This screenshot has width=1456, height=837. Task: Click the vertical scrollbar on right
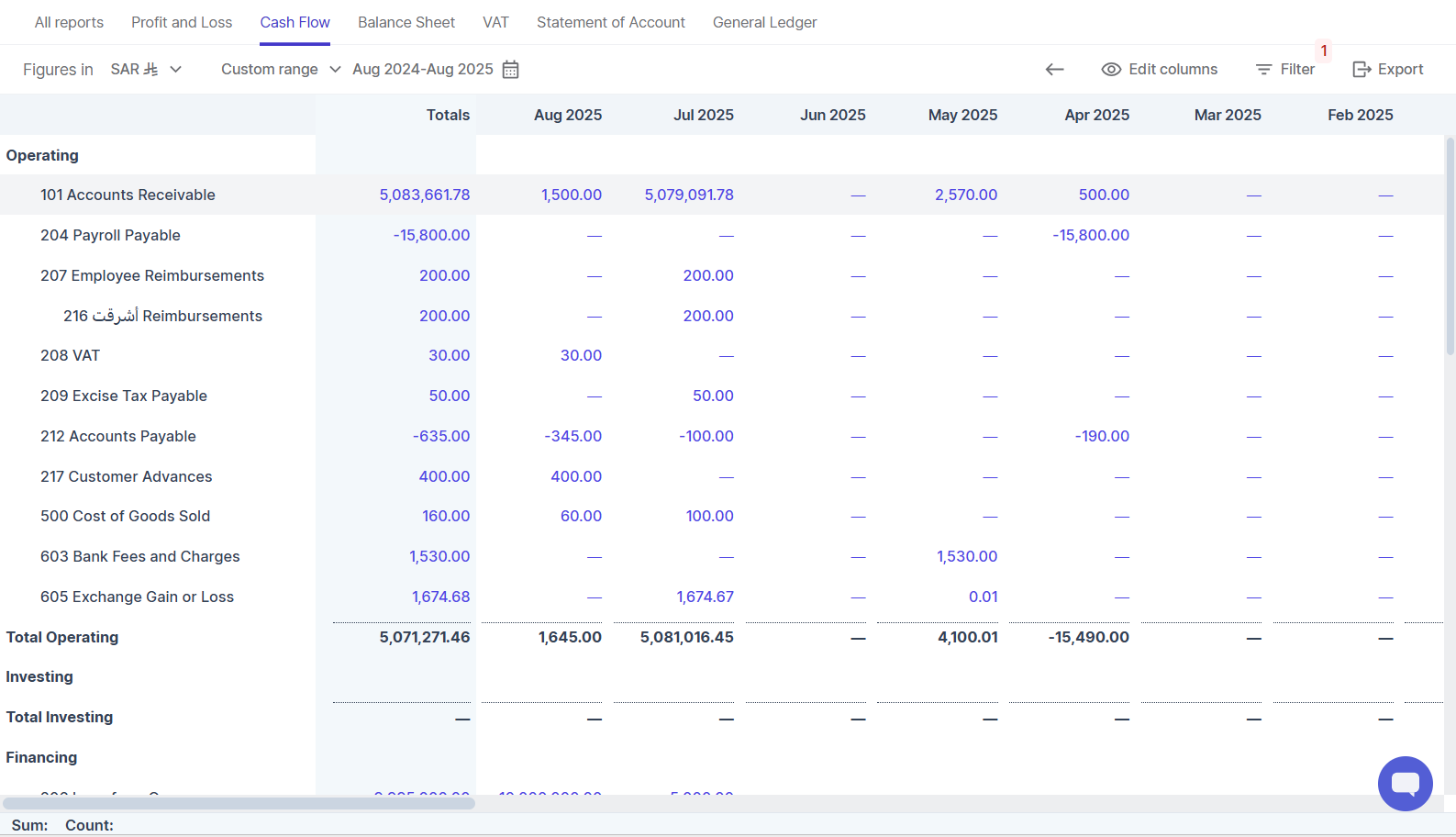click(x=1450, y=246)
